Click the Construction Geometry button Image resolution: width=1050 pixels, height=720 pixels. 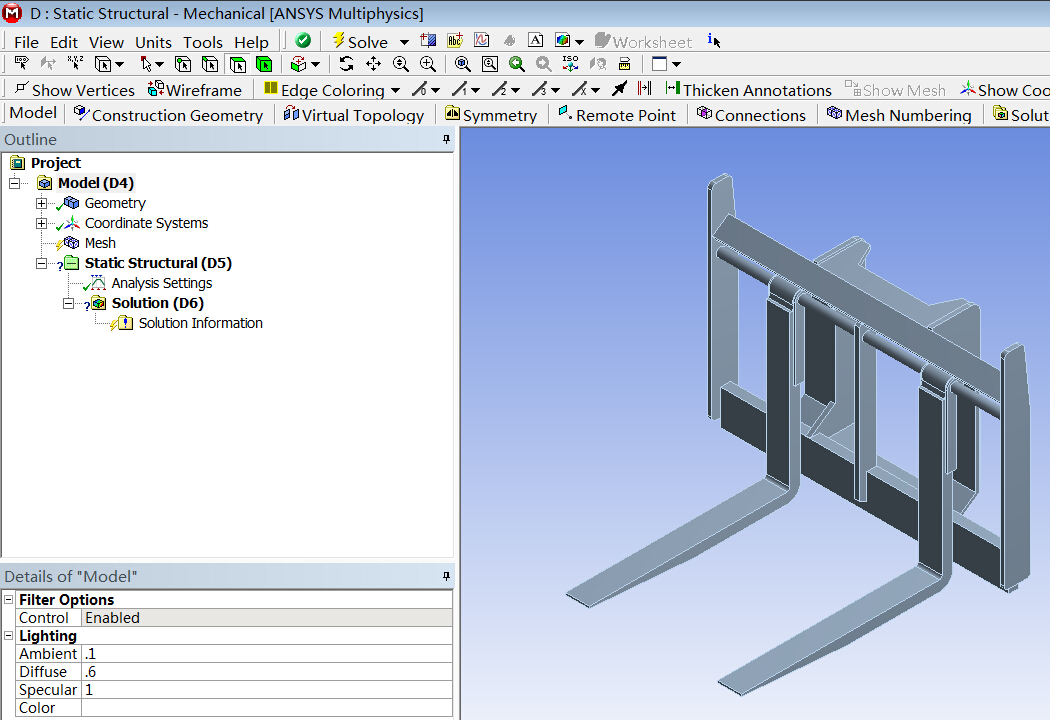click(168, 115)
